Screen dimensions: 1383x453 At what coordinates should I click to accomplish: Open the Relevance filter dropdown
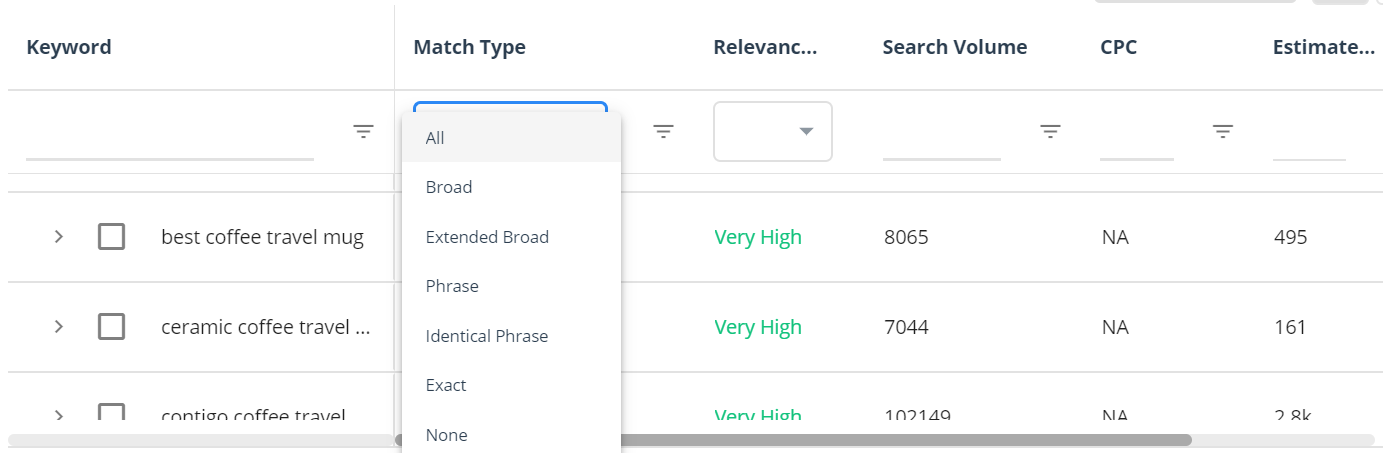coord(773,131)
